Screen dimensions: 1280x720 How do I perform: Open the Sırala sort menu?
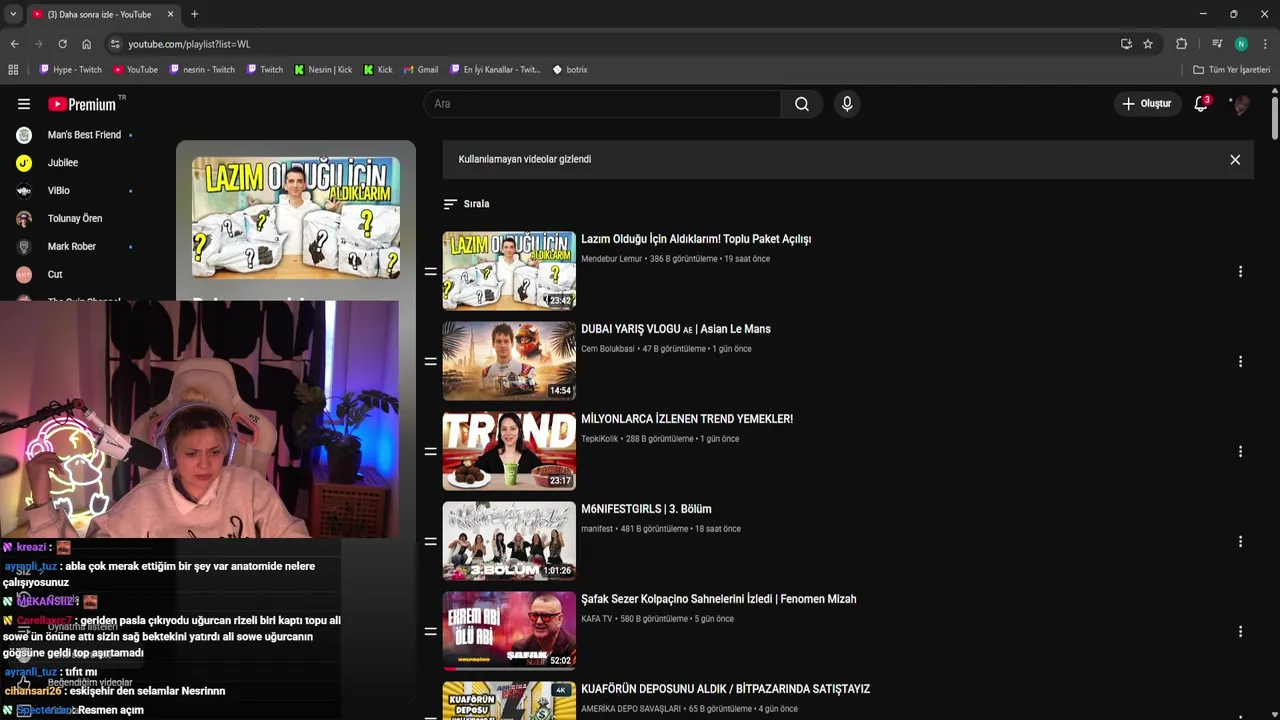pos(466,204)
